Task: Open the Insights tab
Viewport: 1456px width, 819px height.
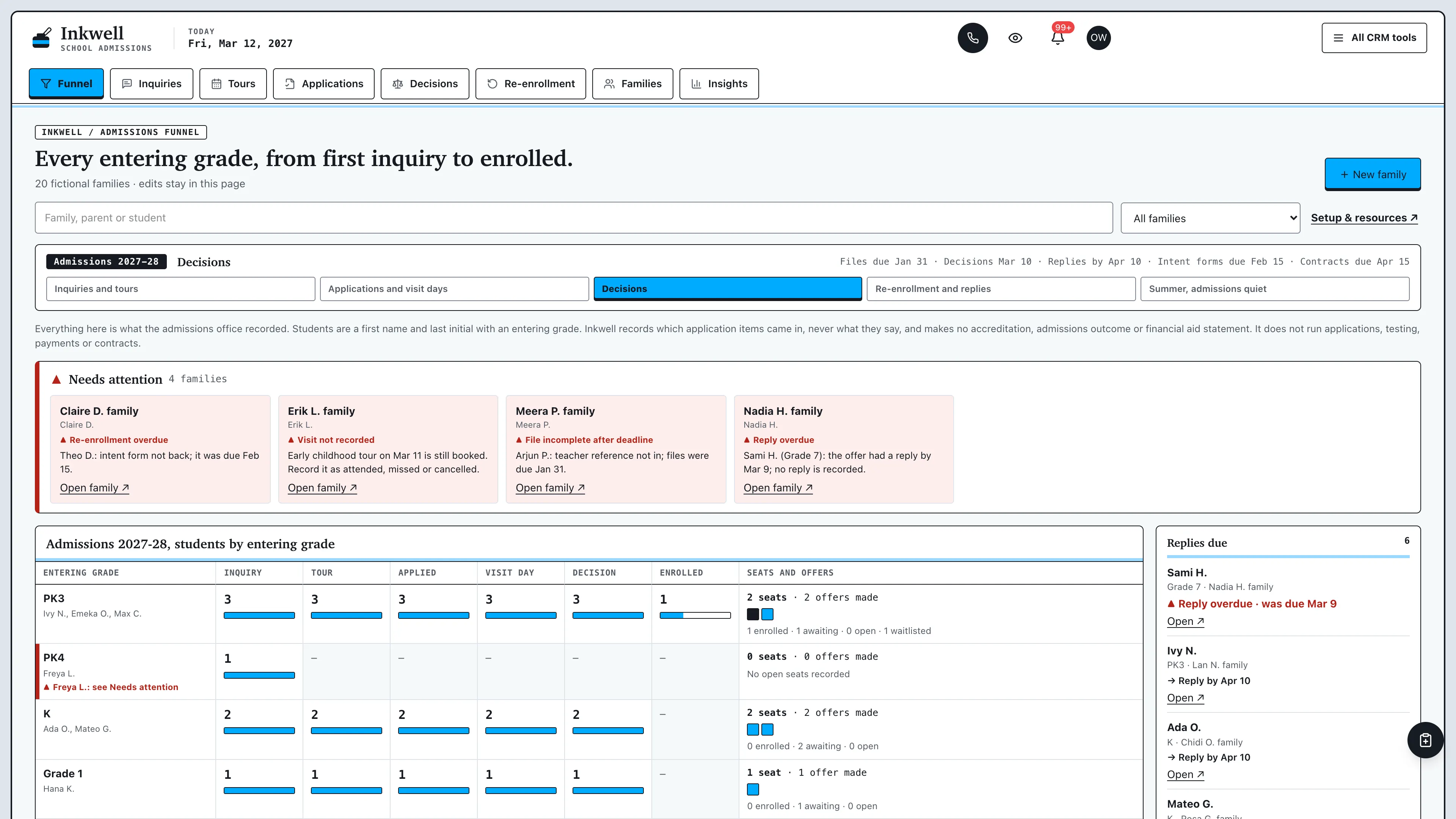Action: point(719,84)
